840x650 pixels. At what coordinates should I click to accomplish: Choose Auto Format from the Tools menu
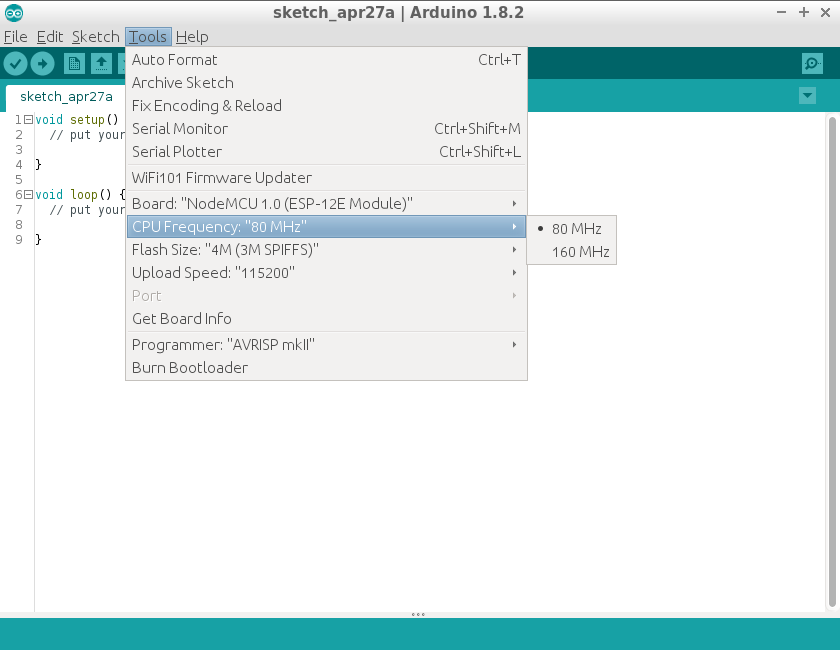click(326, 59)
